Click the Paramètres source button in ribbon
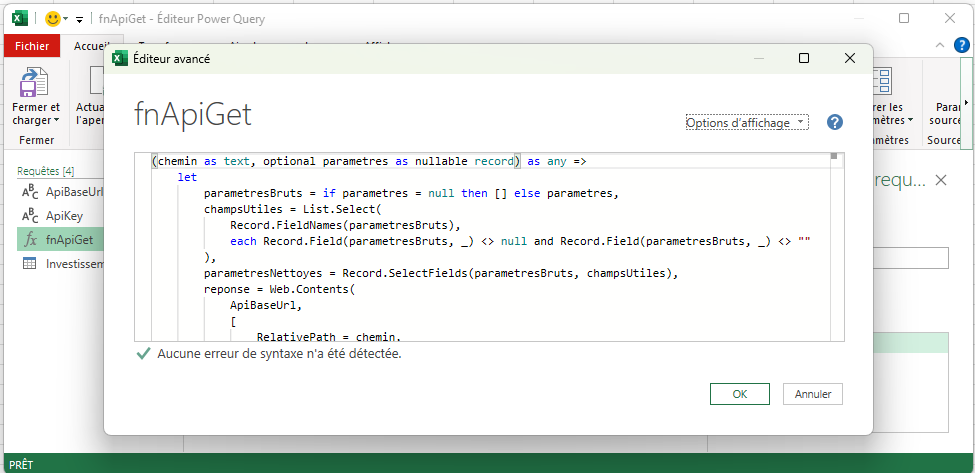Screen dimensions: 975x473 tap(945, 114)
